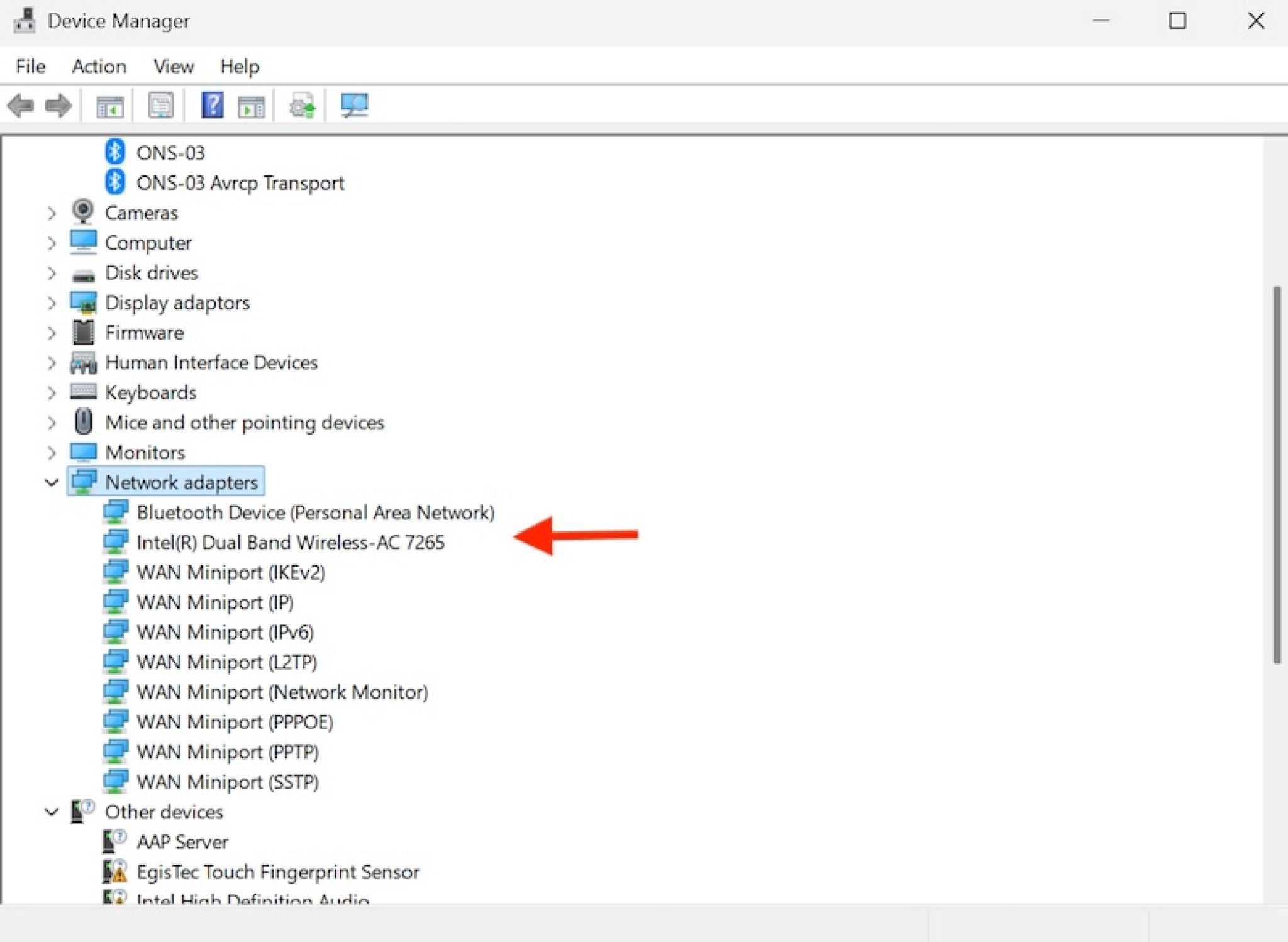Open the Action menu
This screenshot has height=942, width=1288.
99,66
